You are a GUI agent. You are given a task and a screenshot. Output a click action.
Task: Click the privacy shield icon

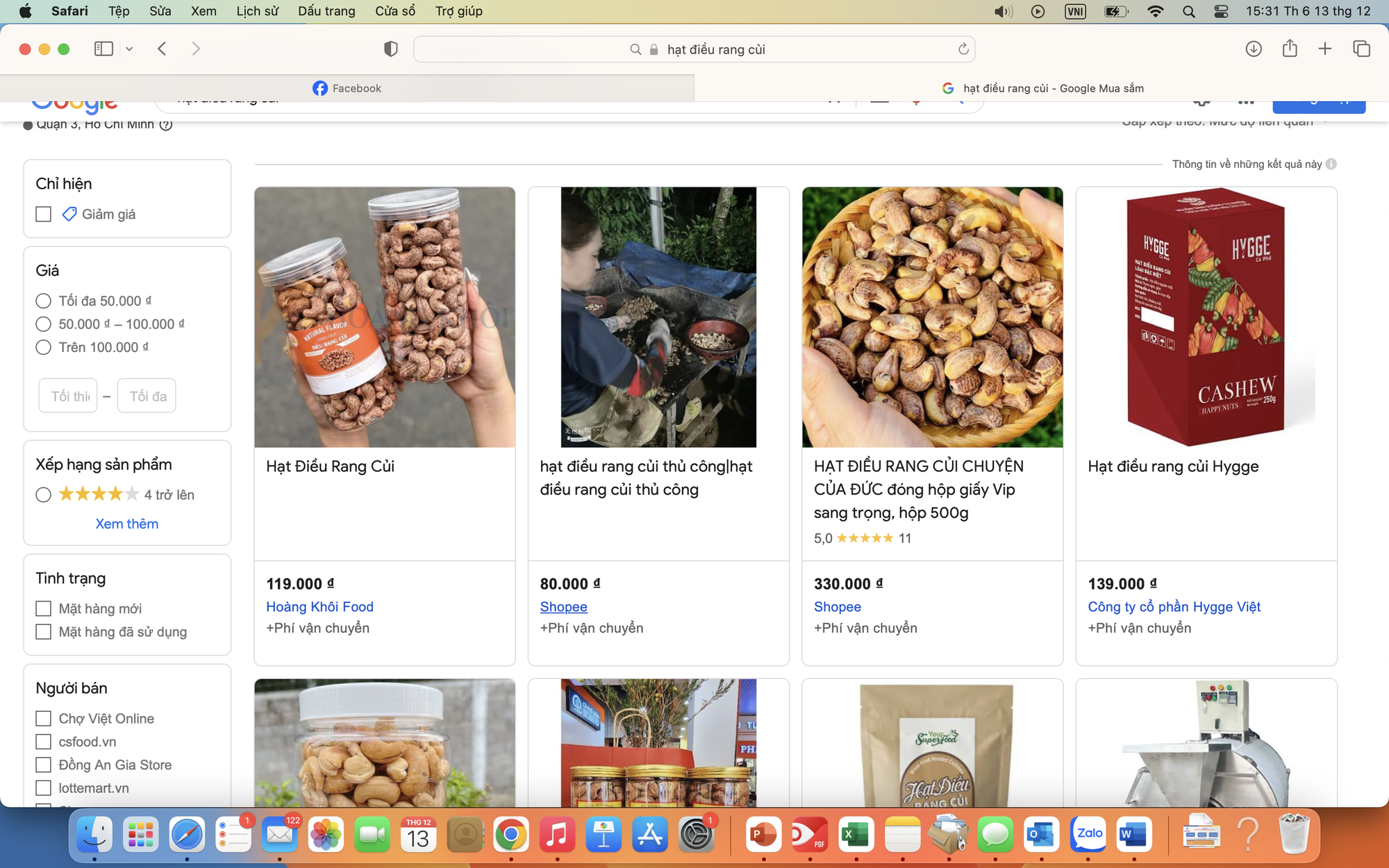[391, 49]
